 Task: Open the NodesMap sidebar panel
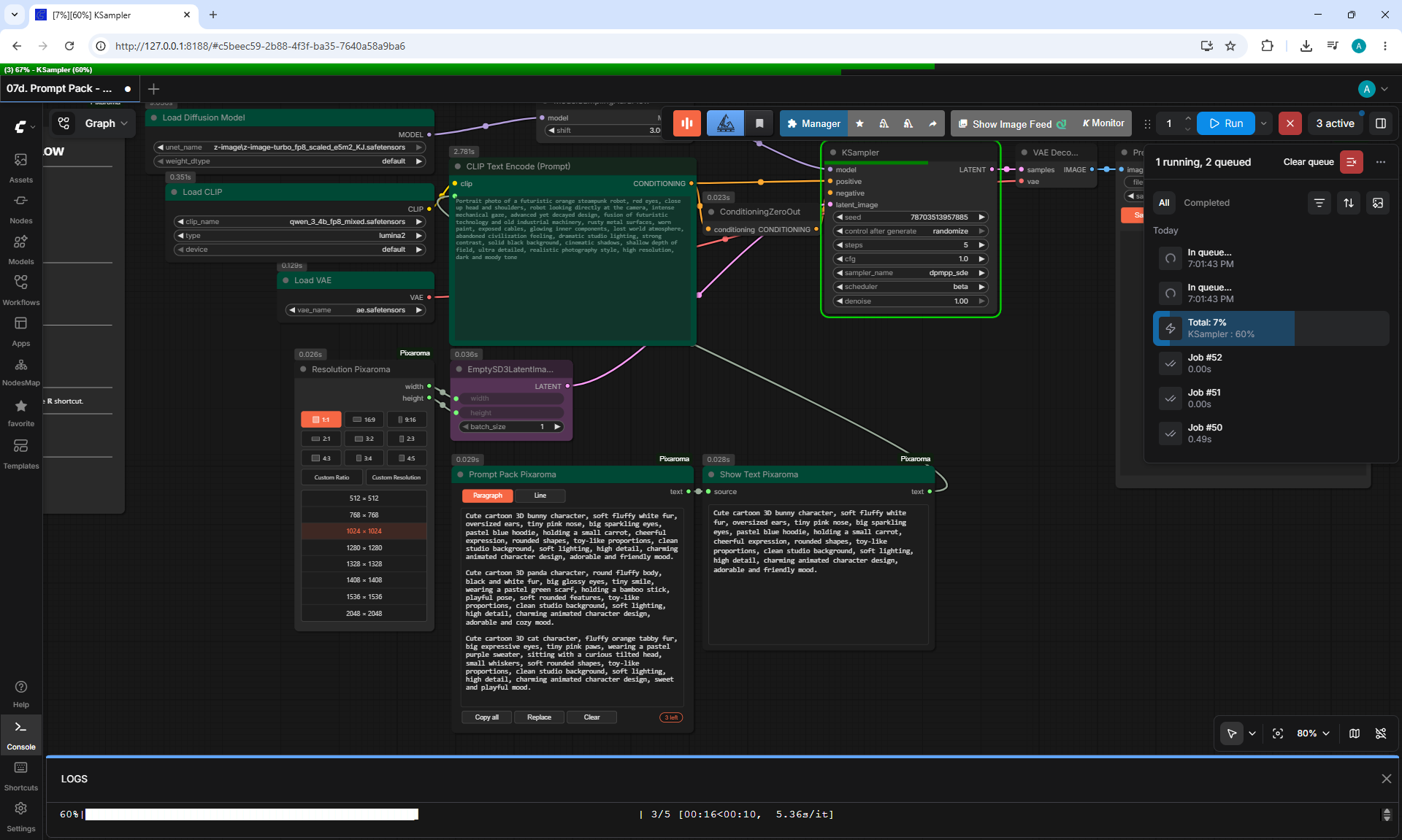(x=21, y=371)
